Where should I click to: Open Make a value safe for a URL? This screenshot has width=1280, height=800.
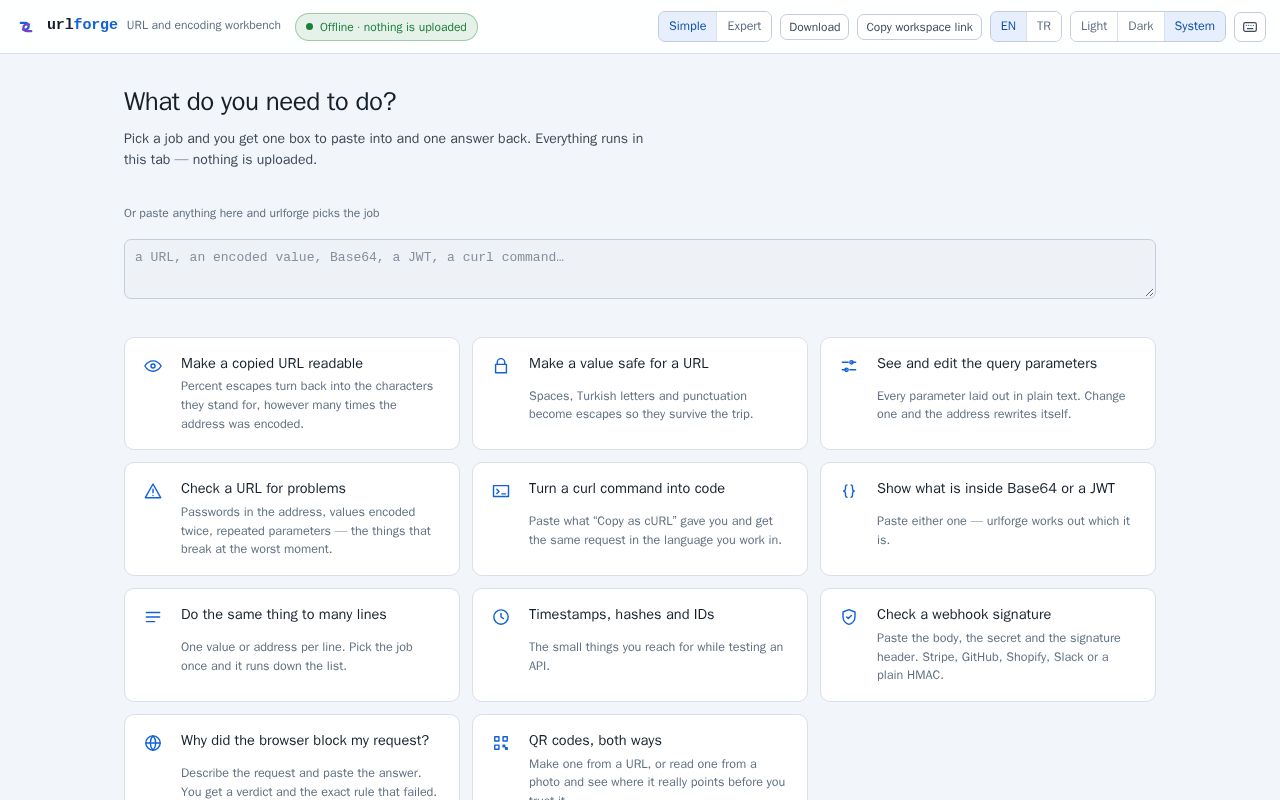[x=640, y=393]
